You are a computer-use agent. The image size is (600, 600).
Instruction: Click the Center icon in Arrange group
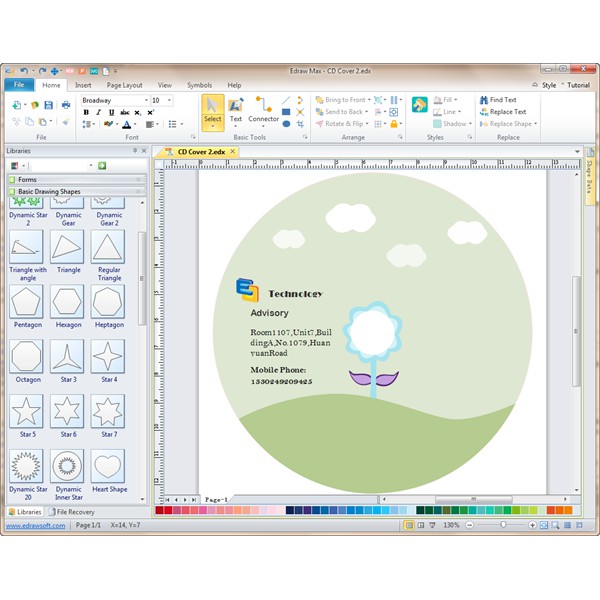click(393, 112)
